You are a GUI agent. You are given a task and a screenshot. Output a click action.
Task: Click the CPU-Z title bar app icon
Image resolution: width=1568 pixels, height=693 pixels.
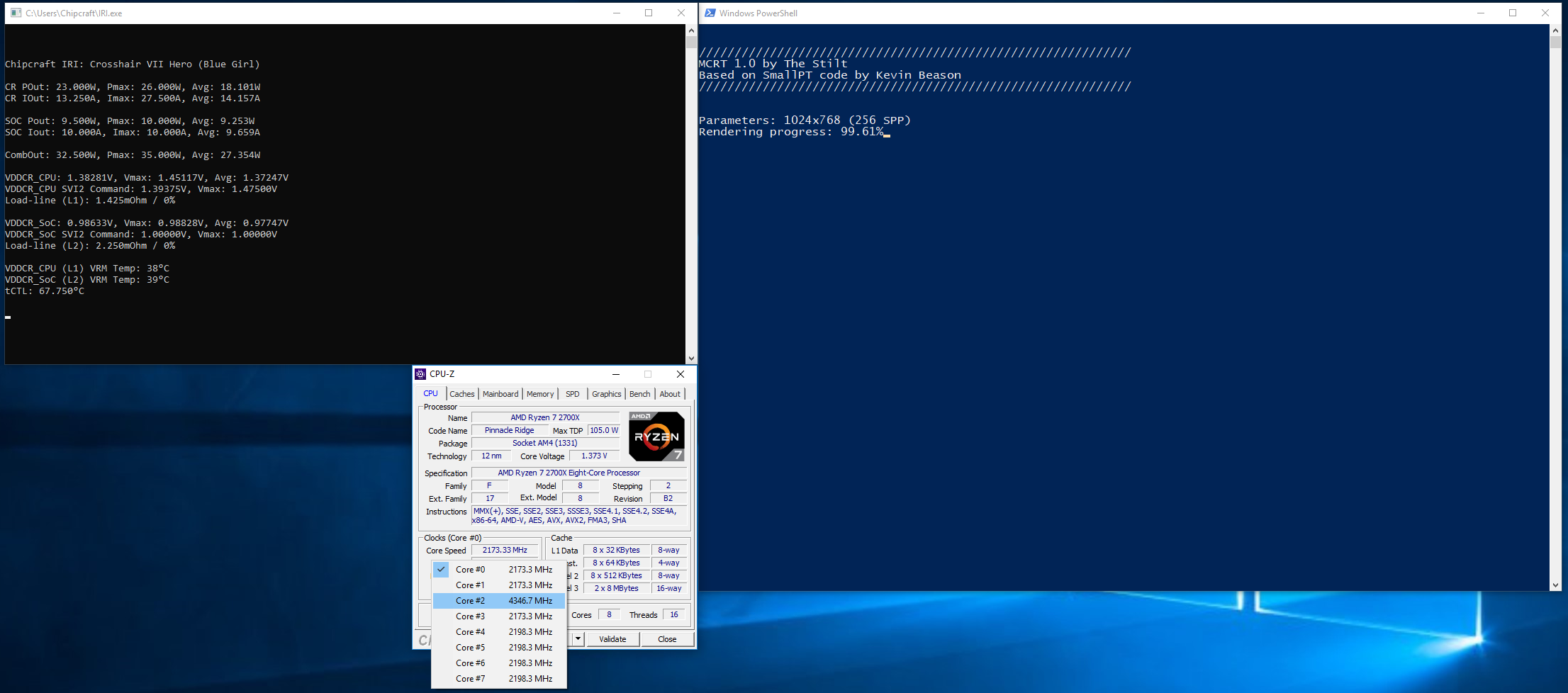pyautogui.click(x=420, y=374)
